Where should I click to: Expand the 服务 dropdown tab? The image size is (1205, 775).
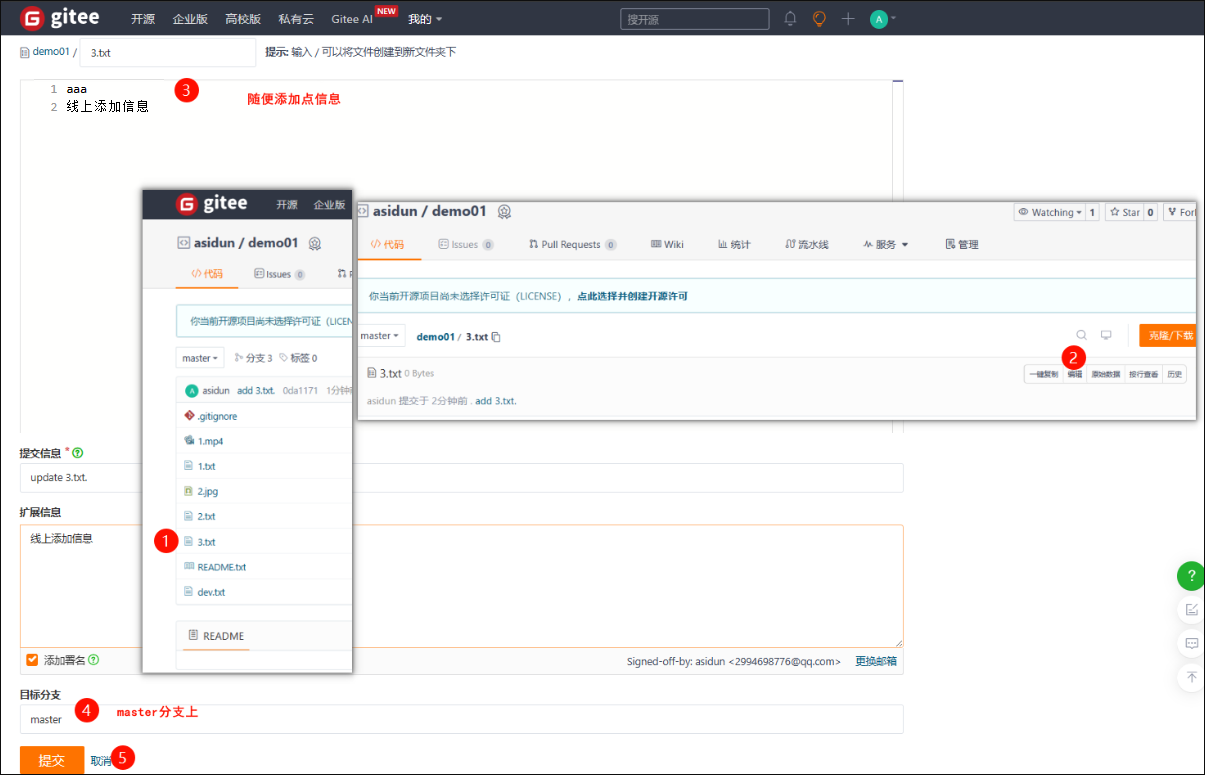click(885, 244)
